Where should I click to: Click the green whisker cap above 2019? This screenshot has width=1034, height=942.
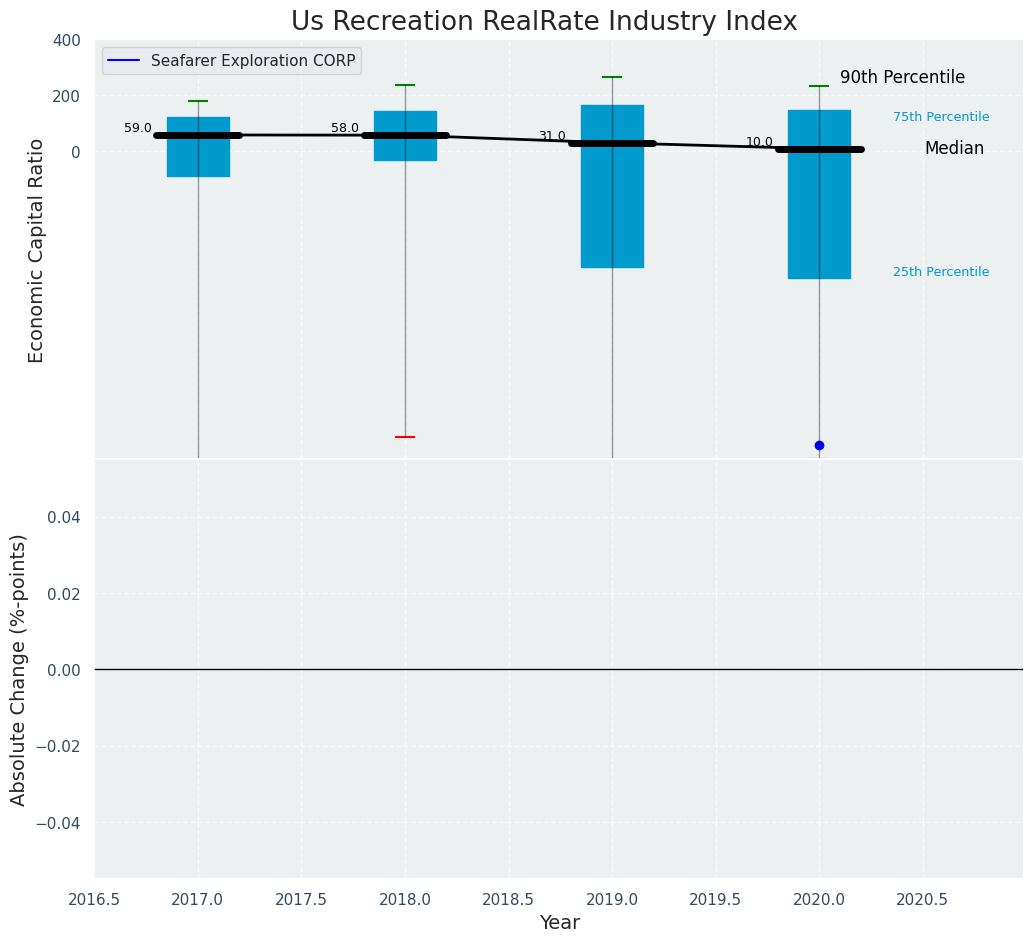point(612,77)
